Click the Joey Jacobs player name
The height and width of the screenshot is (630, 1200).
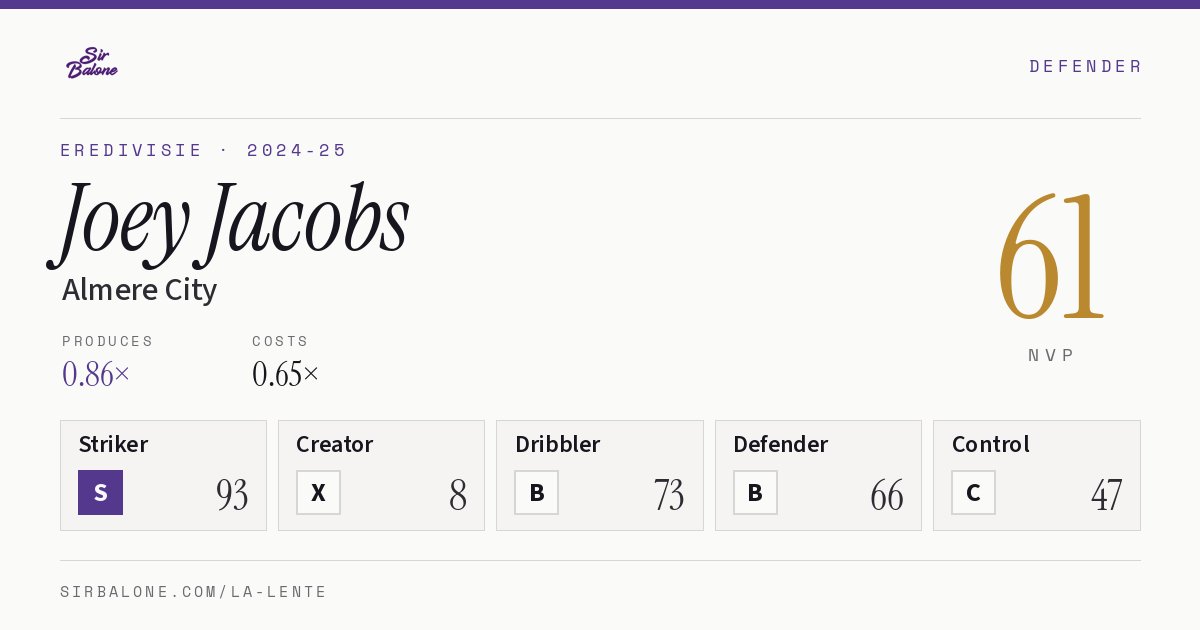tap(230, 222)
